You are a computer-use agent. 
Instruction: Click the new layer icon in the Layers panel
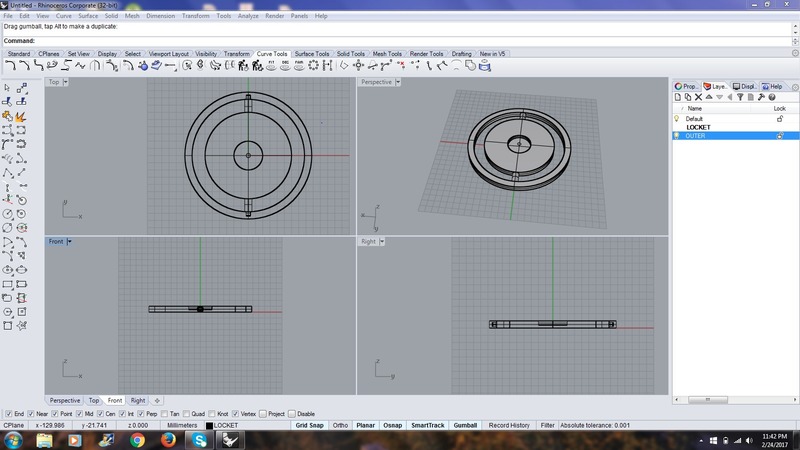click(x=678, y=97)
